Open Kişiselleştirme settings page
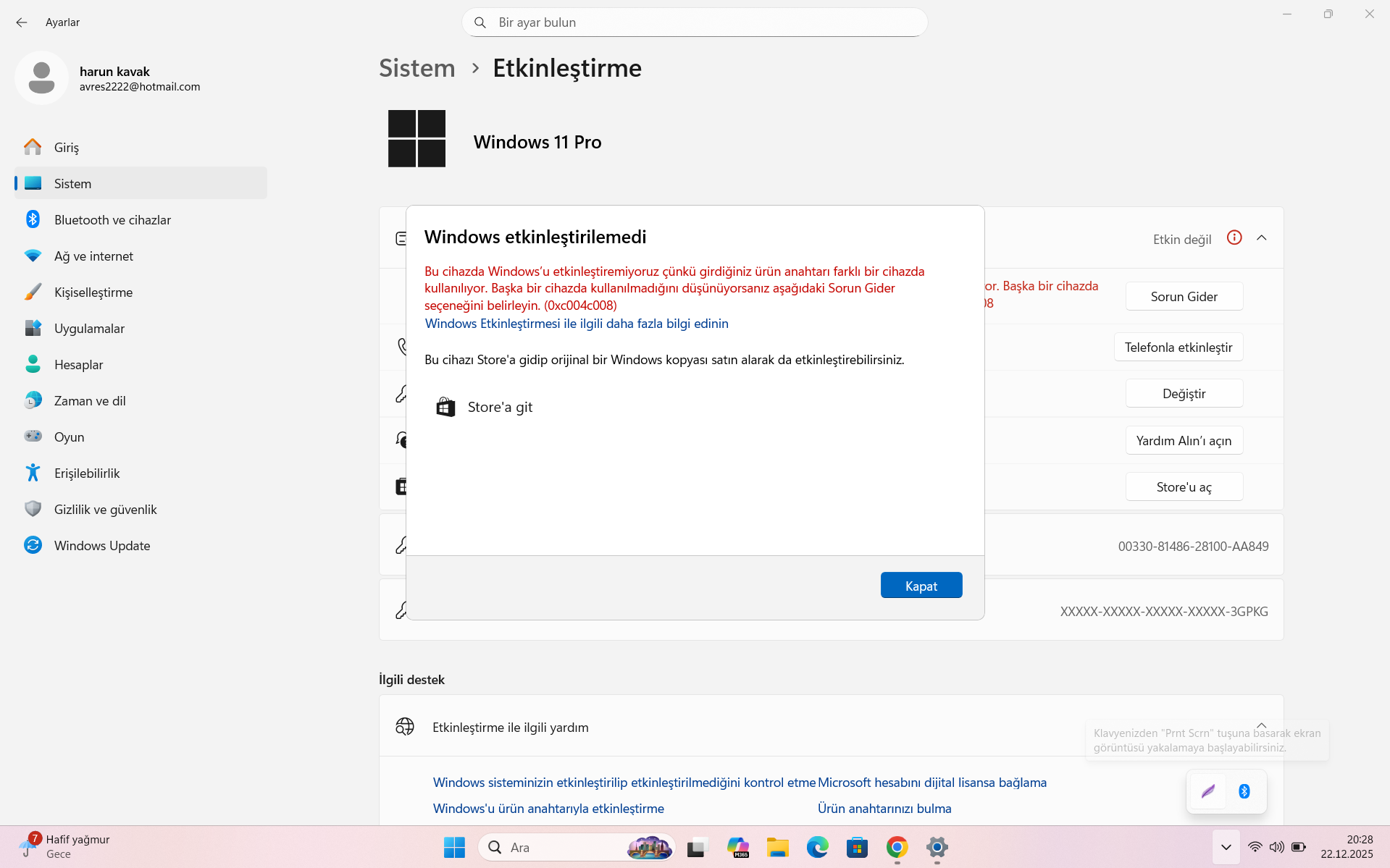 [x=141, y=292]
